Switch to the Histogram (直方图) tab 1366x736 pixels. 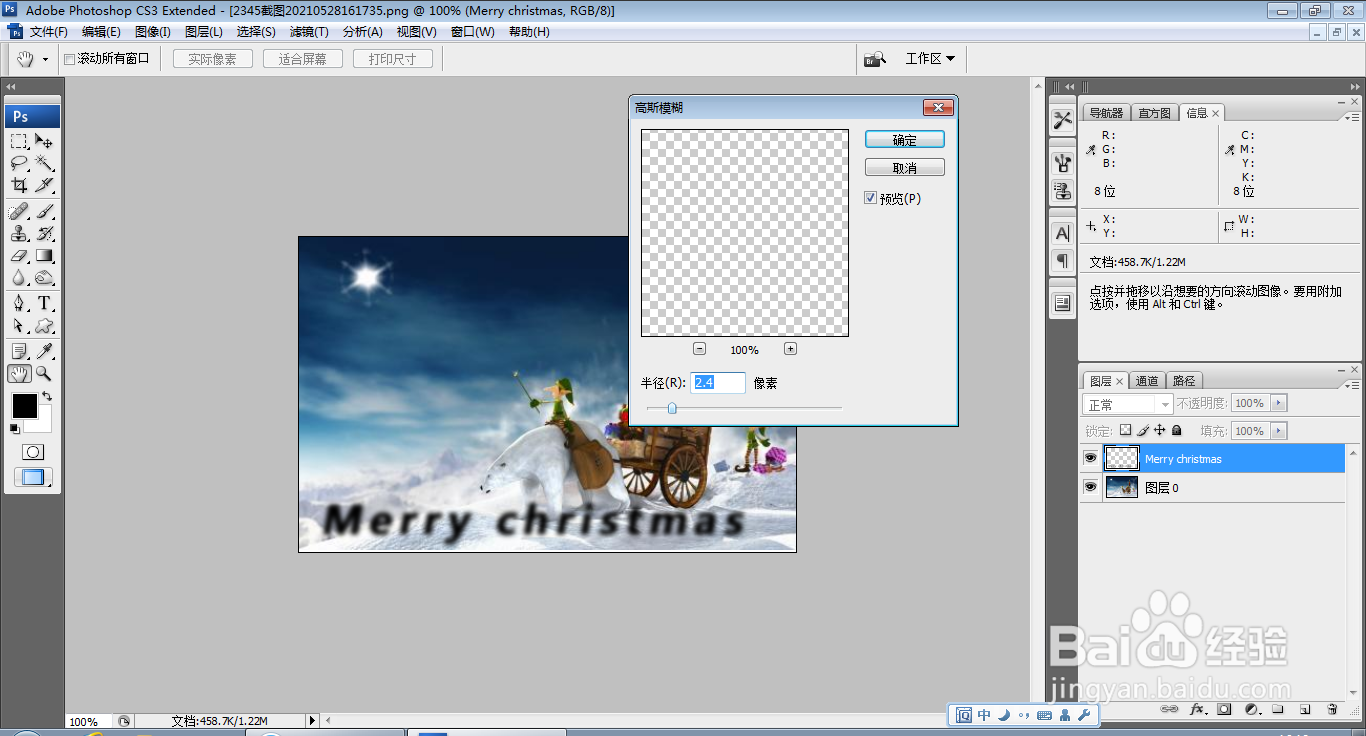1153,113
